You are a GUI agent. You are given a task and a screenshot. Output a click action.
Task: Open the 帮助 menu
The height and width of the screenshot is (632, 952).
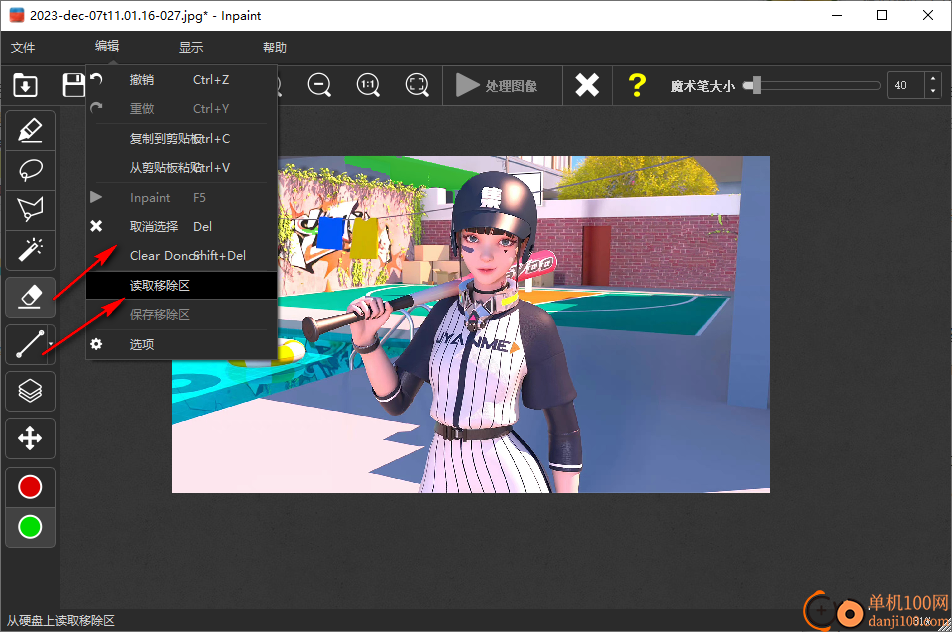point(274,47)
